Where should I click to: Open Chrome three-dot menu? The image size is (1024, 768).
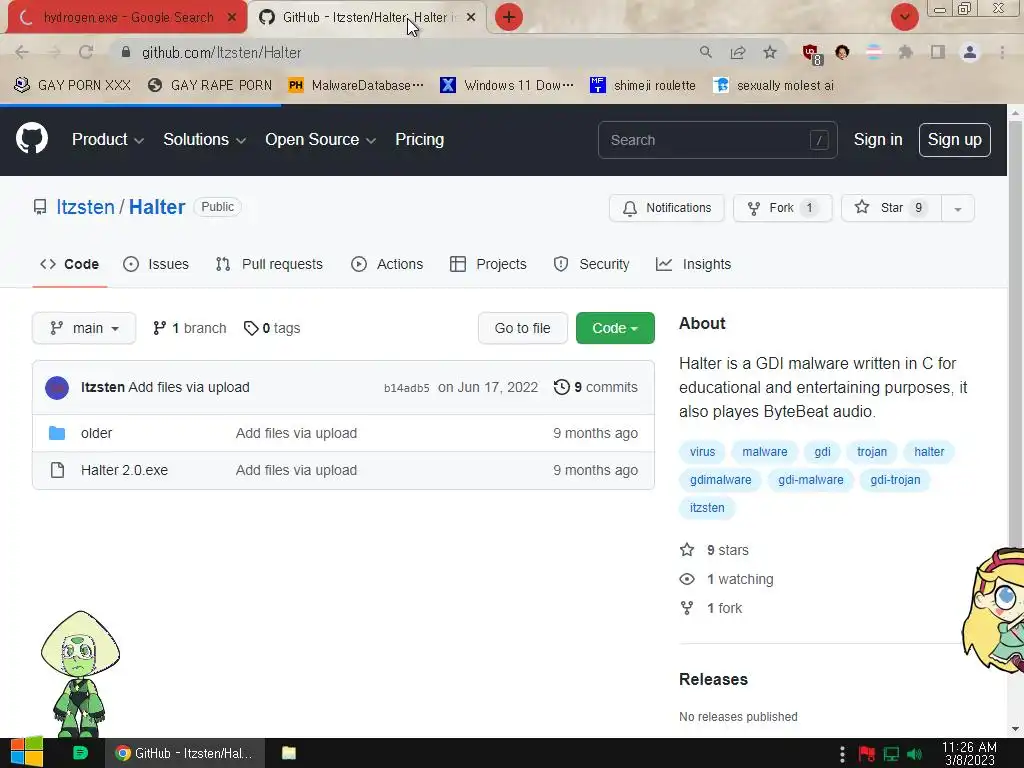tap(1002, 52)
